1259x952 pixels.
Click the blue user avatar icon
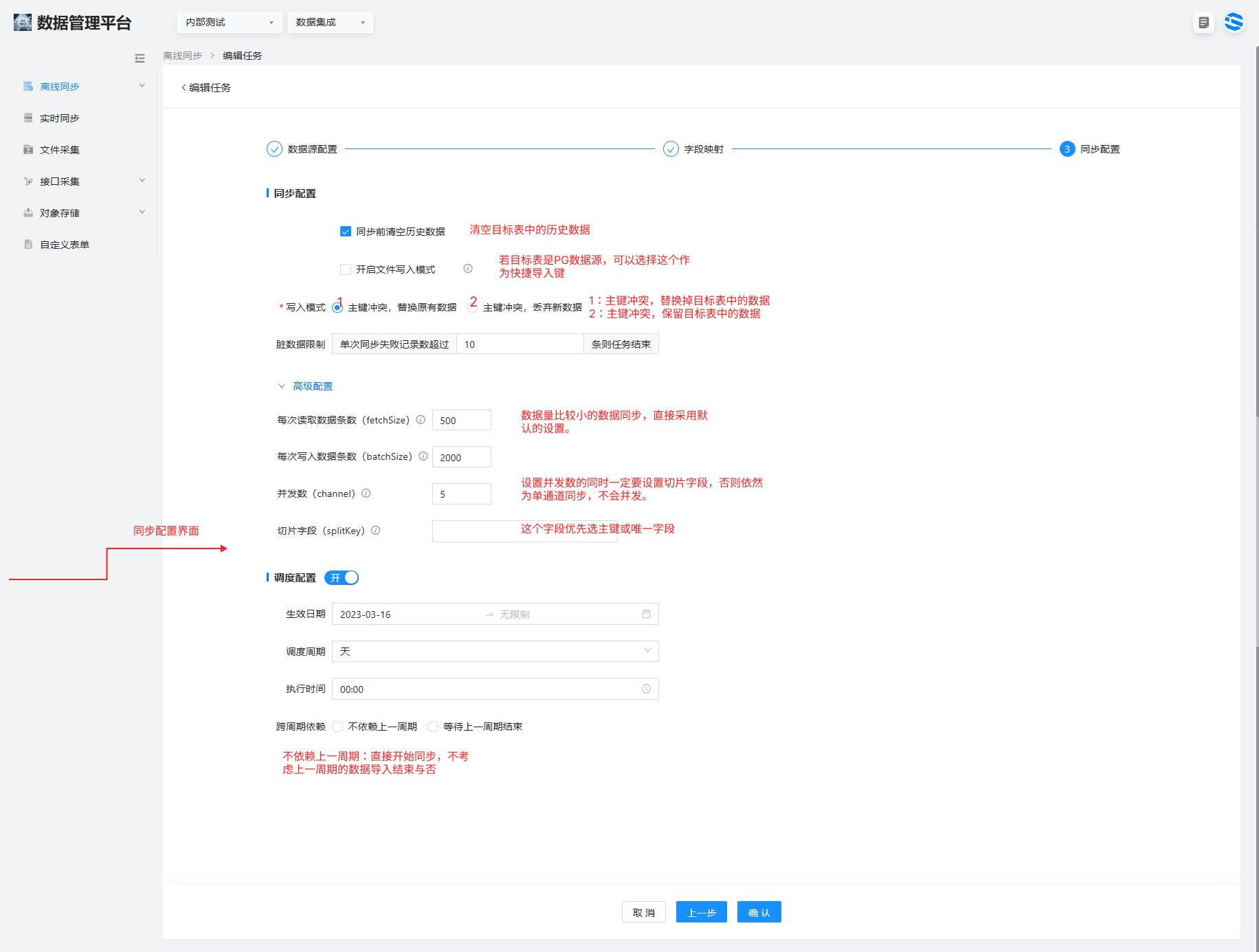pos(1234,22)
